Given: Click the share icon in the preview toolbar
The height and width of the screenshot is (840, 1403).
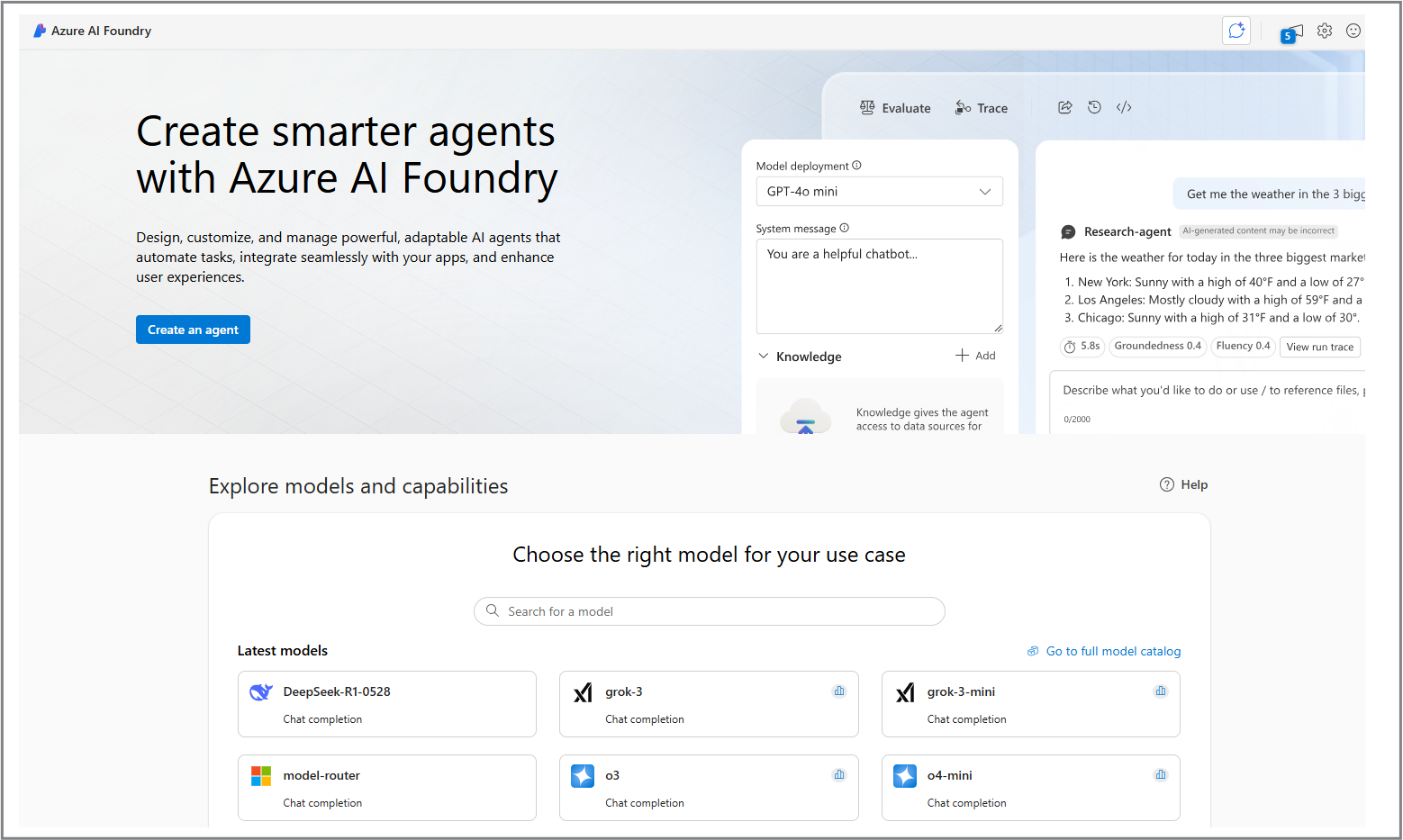Looking at the screenshot, I should click(x=1065, y=107).
